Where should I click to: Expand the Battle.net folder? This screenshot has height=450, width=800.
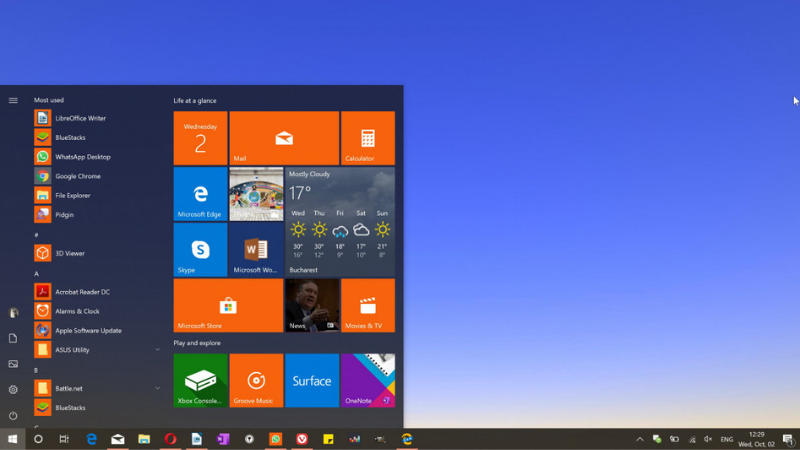point(97,389)
